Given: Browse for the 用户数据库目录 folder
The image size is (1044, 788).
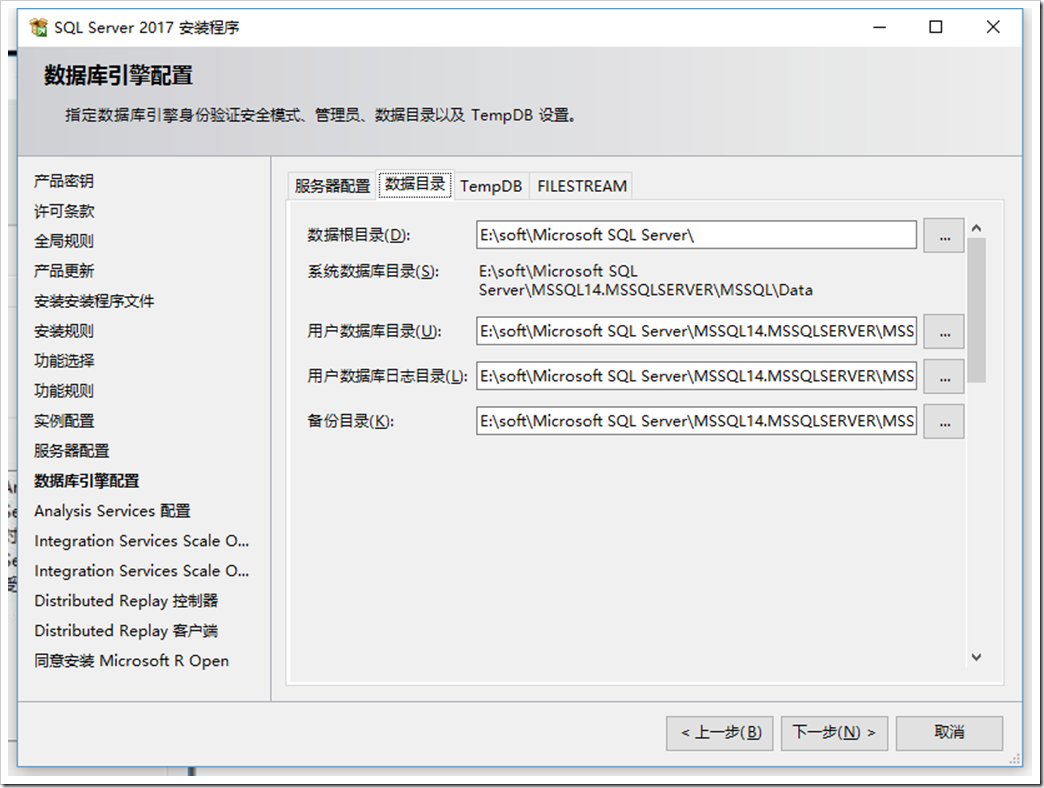Looking at the screenshot, I should click(x=943, y=331).
